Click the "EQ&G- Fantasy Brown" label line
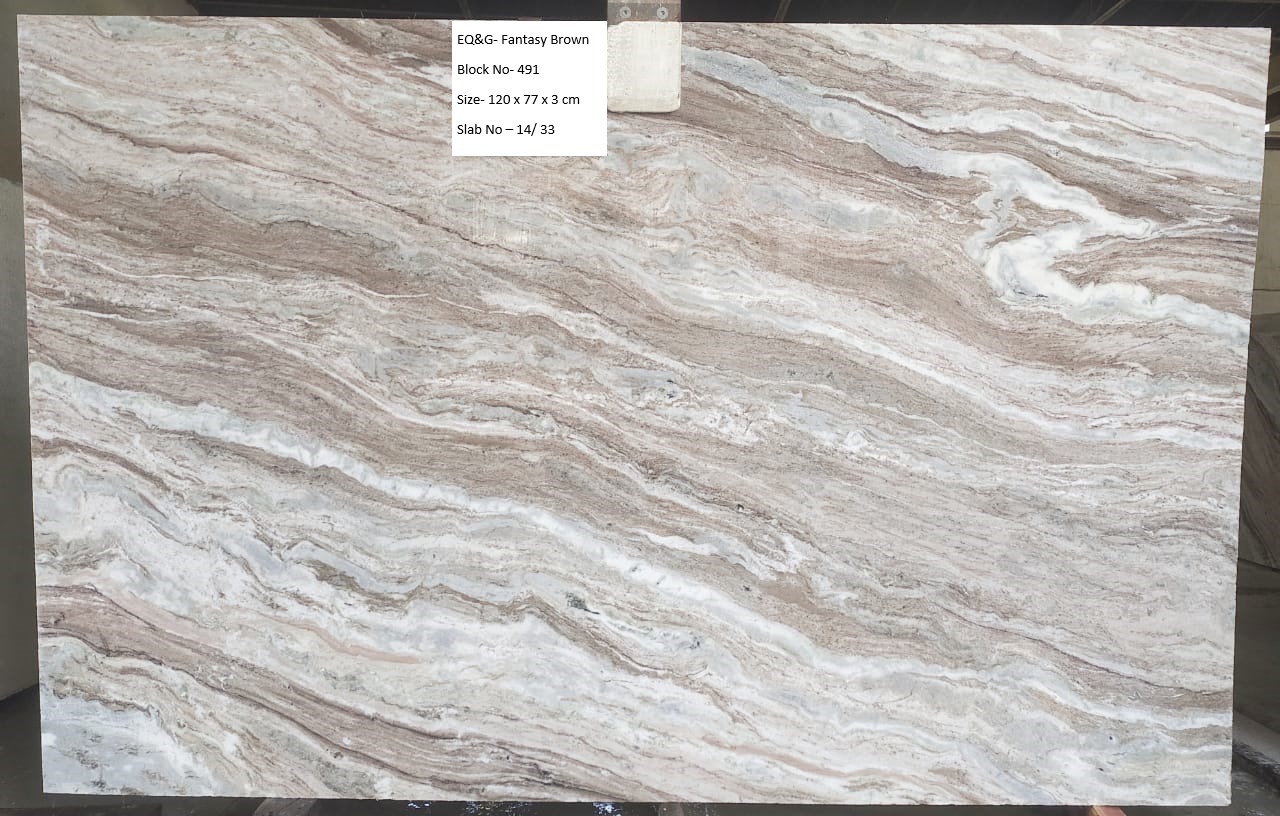The height and width of the screenshot is (816, 1280). (522, 40)
